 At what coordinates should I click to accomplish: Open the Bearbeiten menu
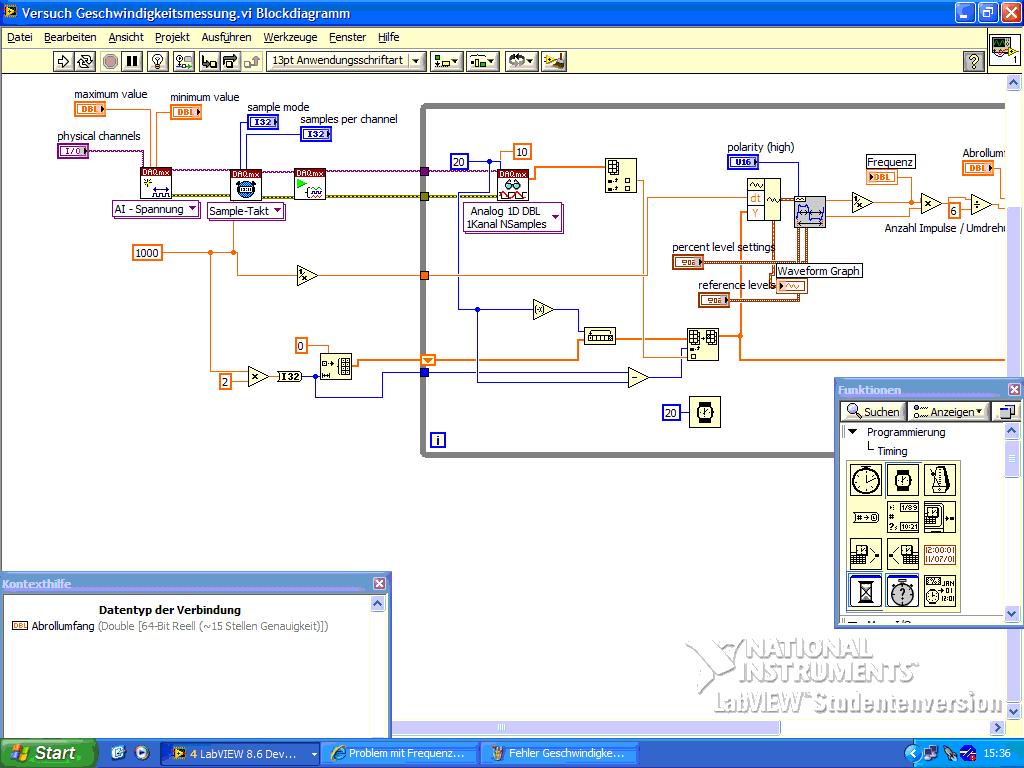coord(70,37)
